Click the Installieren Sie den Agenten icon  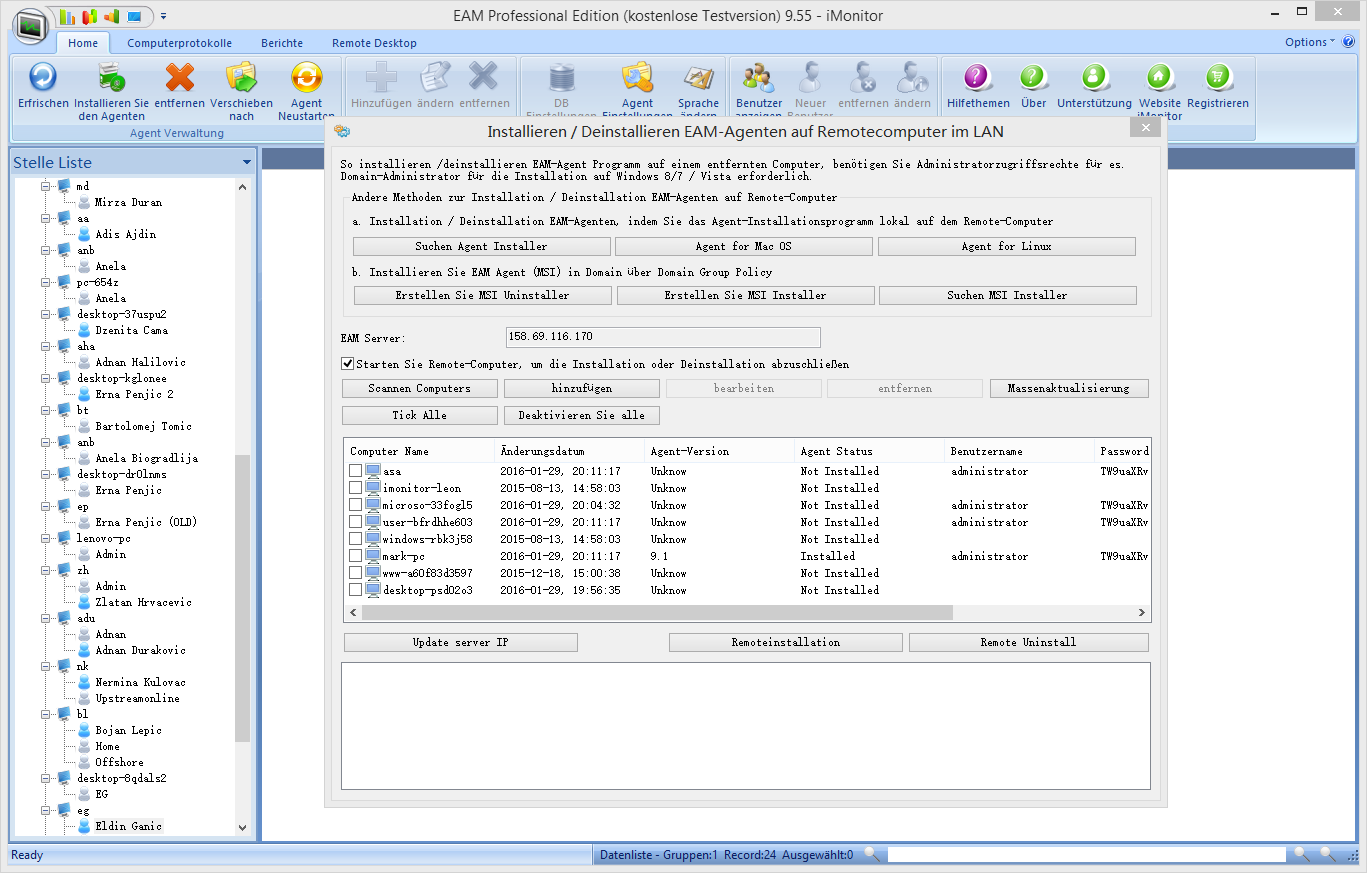point(111,78)
